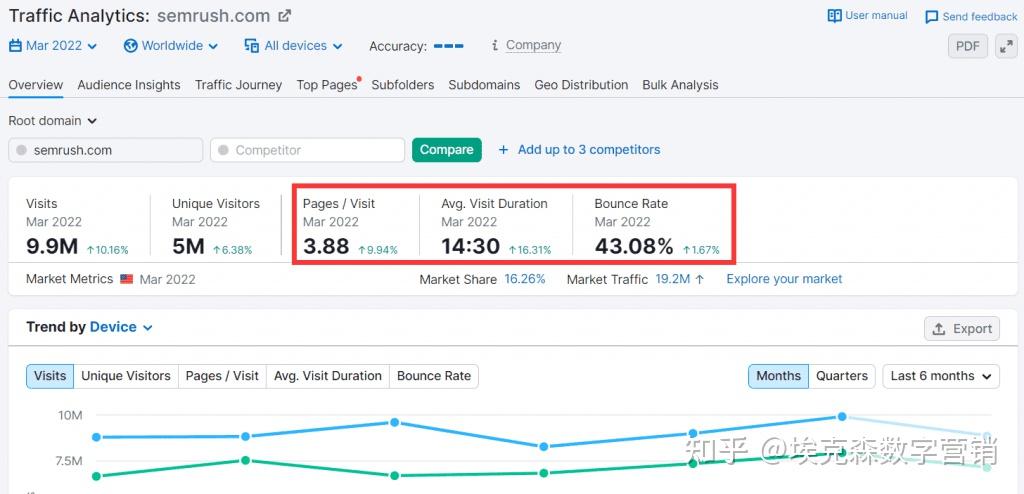Expand to fullscreen with the arrows icon
This screenshot has height=494, width=1024.
(x=1006, y=46)
